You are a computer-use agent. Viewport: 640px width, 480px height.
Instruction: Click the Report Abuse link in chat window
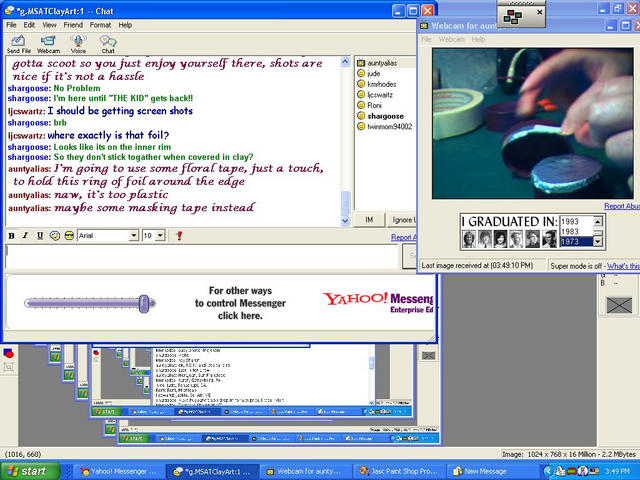click(x=403, y=237)
